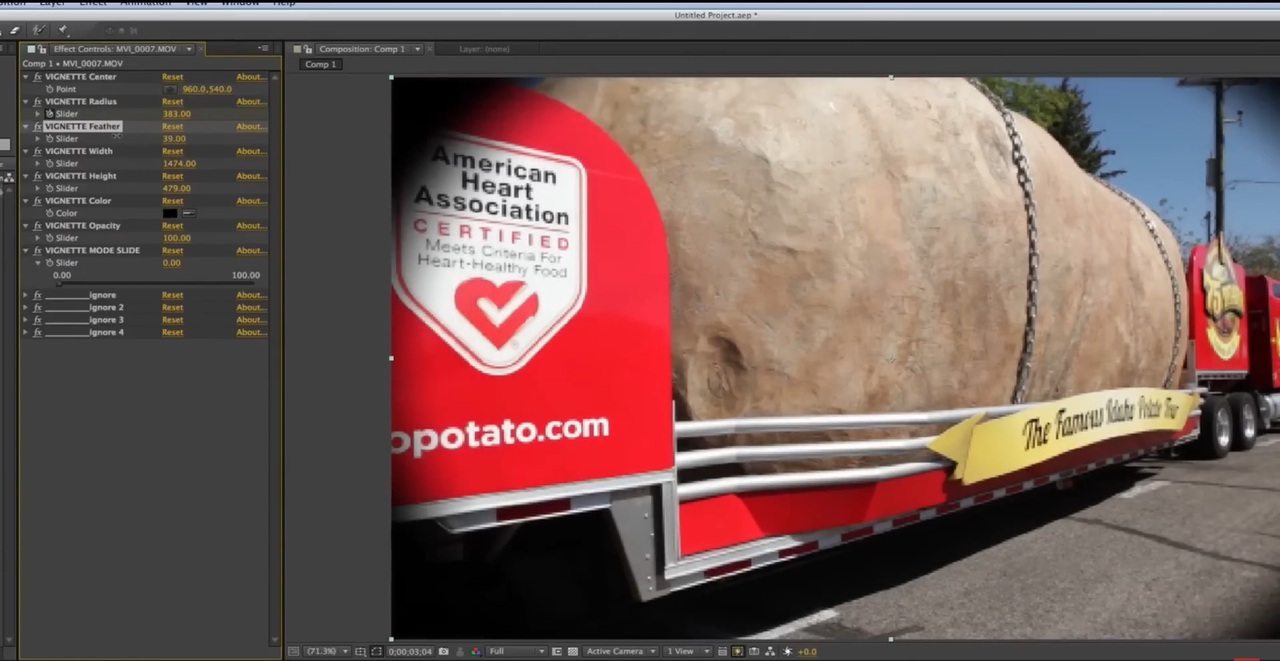This screenshot has height=661, width=1280.
Task: Open grid and guide options icon
Action: click(360, 652)
